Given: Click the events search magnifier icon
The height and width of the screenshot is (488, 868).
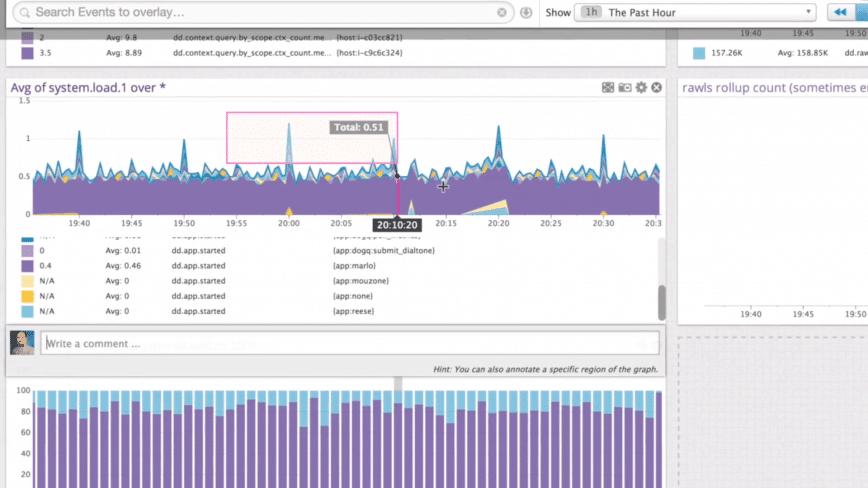Looking at the screenshot, I should click(x=24, y=12).
